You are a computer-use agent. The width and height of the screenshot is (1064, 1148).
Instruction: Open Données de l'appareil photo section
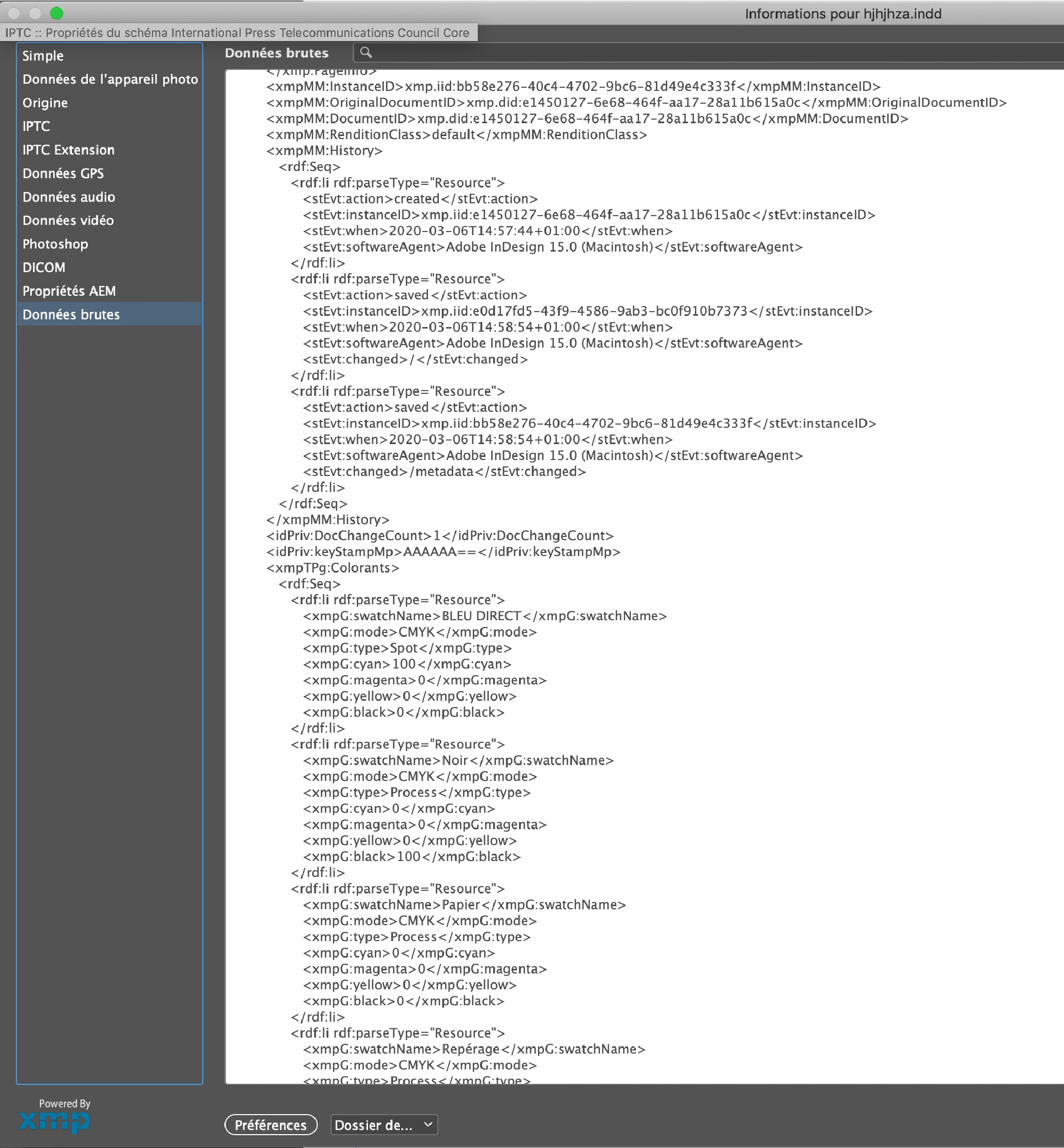pos(110,80)
